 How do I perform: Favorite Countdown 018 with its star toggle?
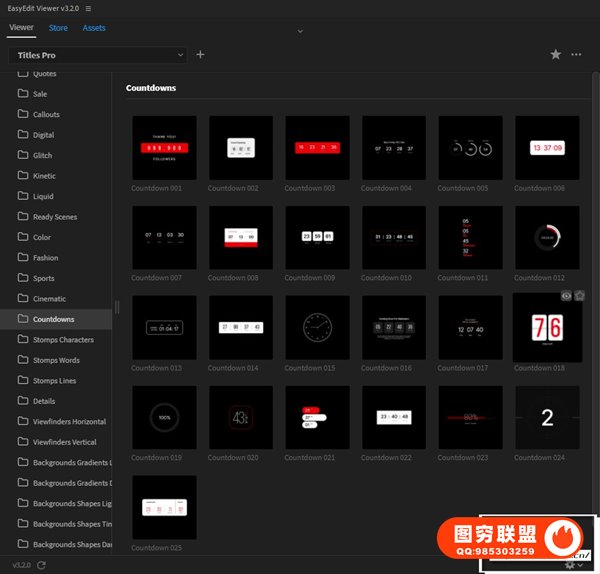(580, 296)
